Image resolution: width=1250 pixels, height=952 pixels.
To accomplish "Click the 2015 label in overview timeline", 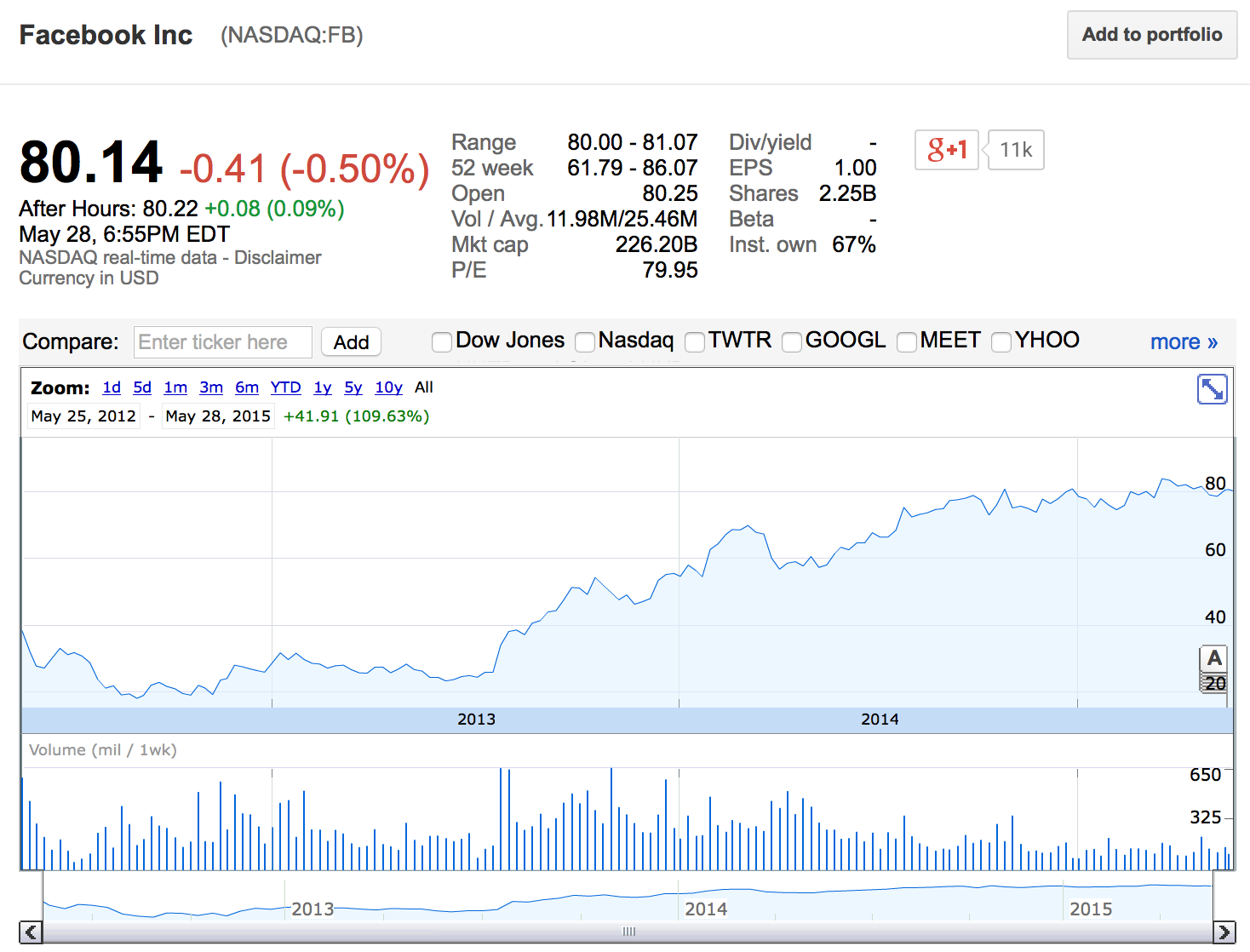I will (1091, 909).
